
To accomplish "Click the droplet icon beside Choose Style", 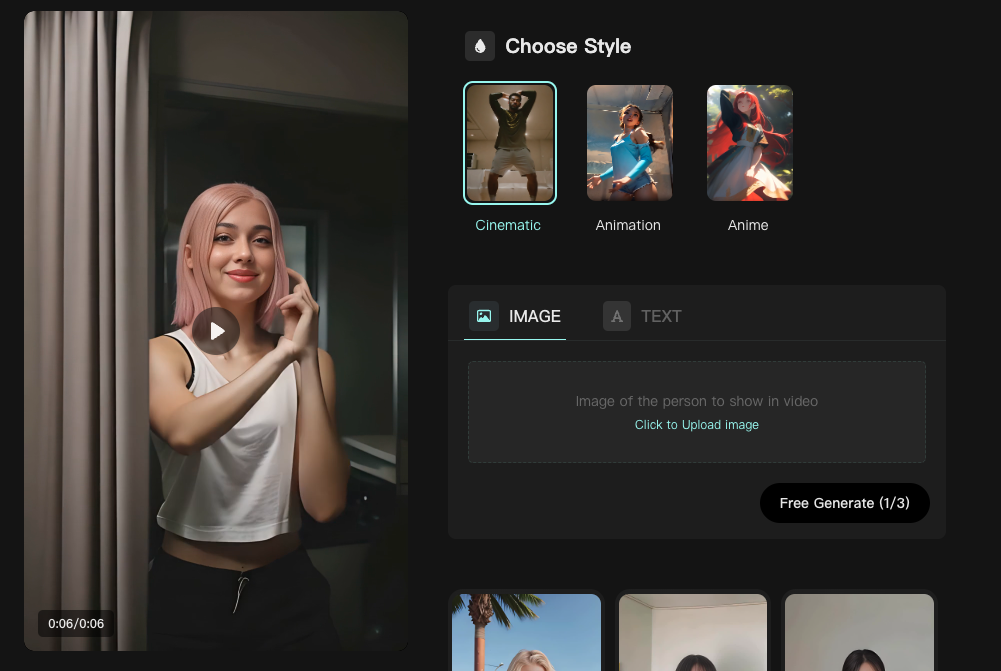I will (x=480, y=46).
